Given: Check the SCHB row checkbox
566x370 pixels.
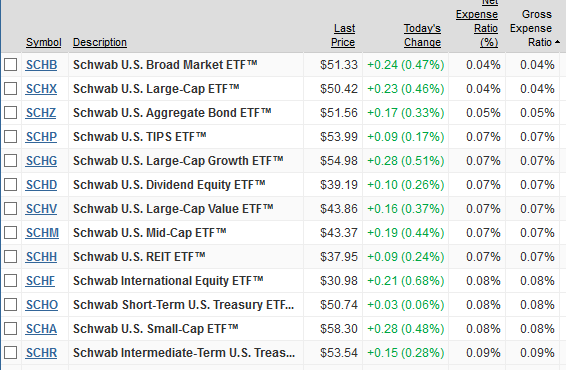Looking at the screenshot, I should click(x=10, y=65).
